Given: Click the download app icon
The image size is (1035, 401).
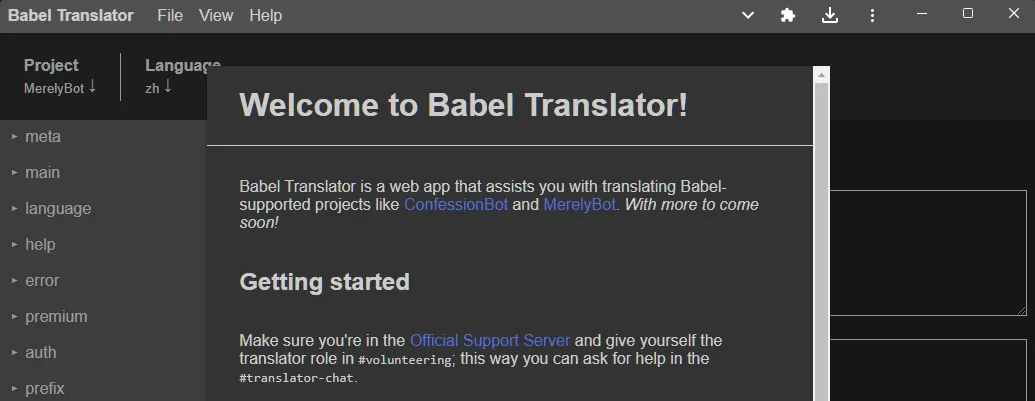Looking at the screenshot, I should tap(830, 15).
